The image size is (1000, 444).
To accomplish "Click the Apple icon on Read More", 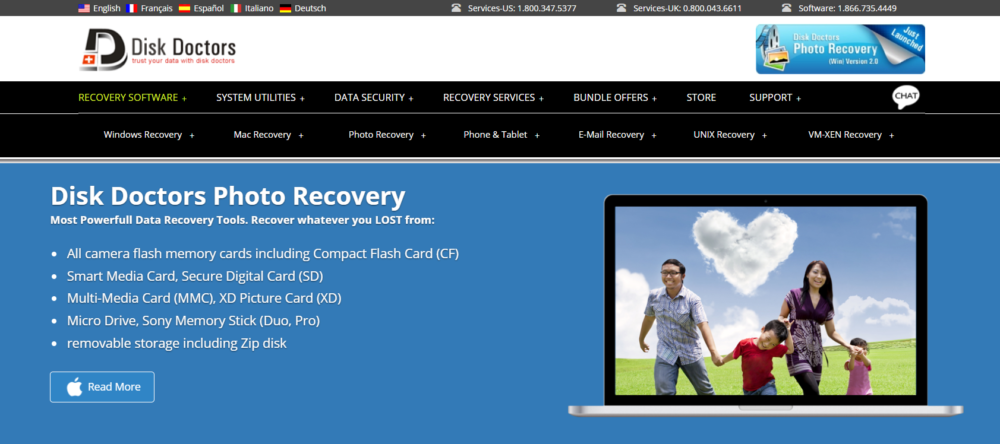I will coord(75,387).
